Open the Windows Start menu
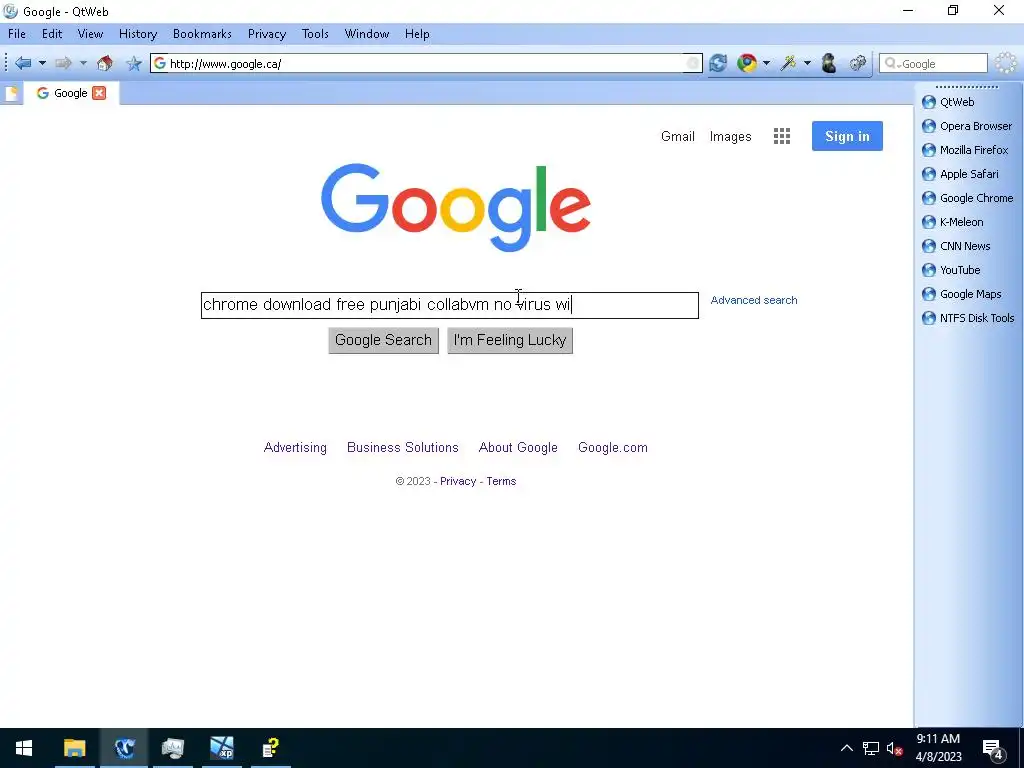The height and width of the screenshot is (768, 1024). [24, 748]
